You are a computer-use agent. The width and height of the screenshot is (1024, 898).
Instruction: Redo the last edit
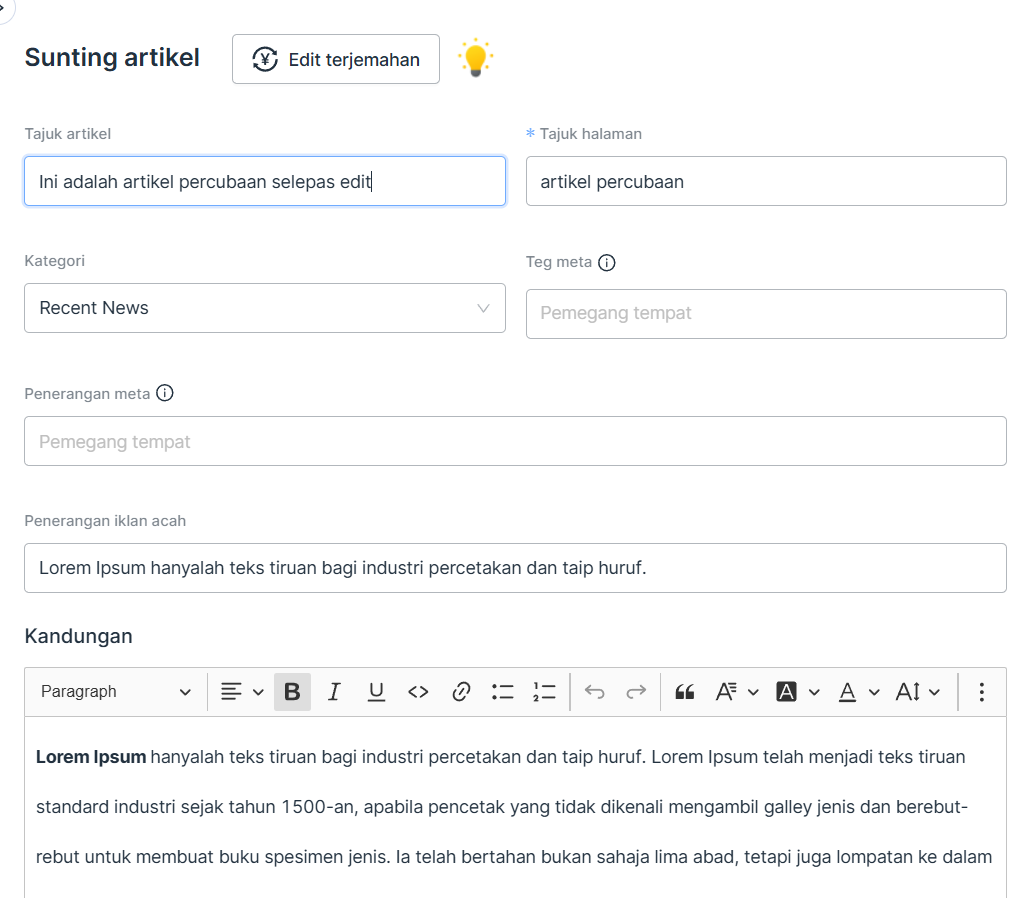tap(636, 692)
